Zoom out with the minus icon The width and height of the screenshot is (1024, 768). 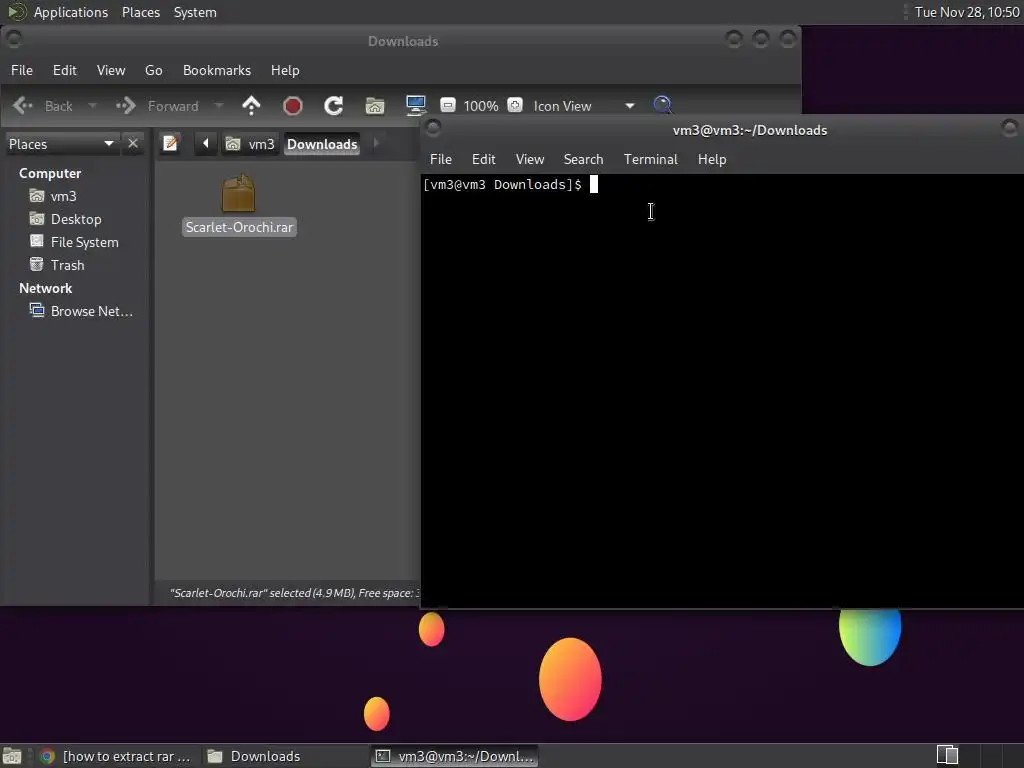(448, 105)
